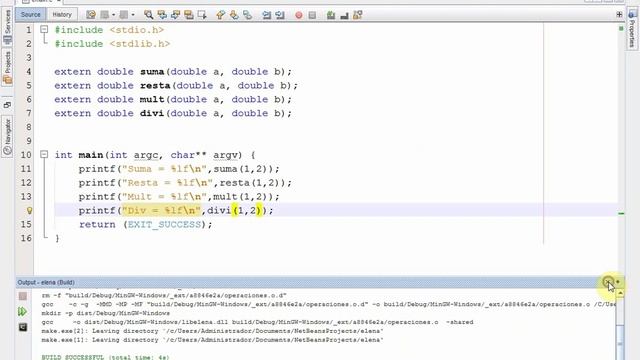
Task: Click the Last Edit toolbar icon
Action: tap(91, 15)
